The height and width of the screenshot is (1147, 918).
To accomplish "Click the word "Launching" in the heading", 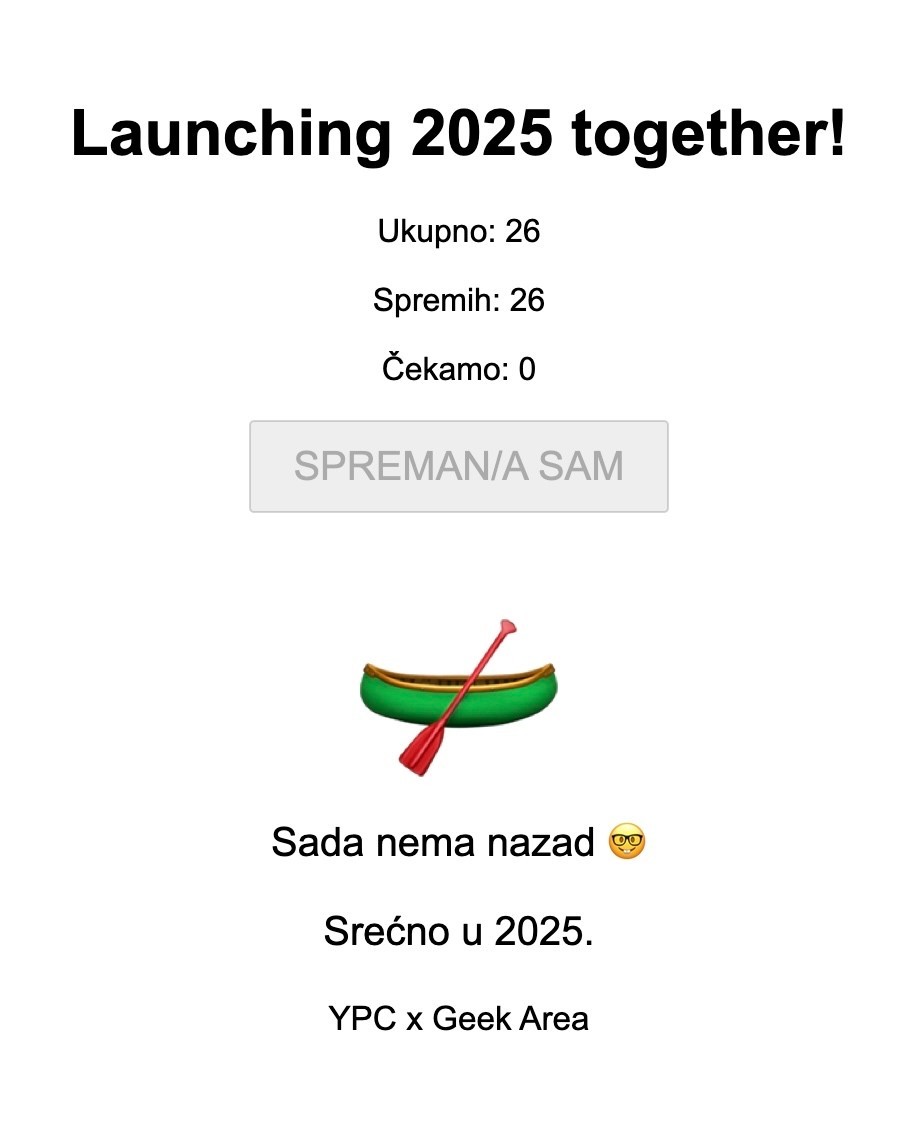I will 231,134.
